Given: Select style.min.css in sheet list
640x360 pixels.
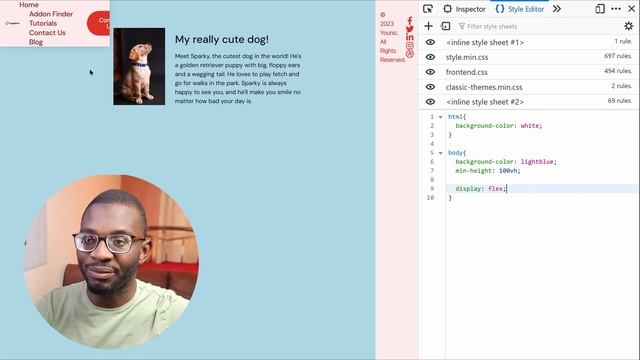Looking at the screenshot, I should pyautogui.click(x=467, y=57).
